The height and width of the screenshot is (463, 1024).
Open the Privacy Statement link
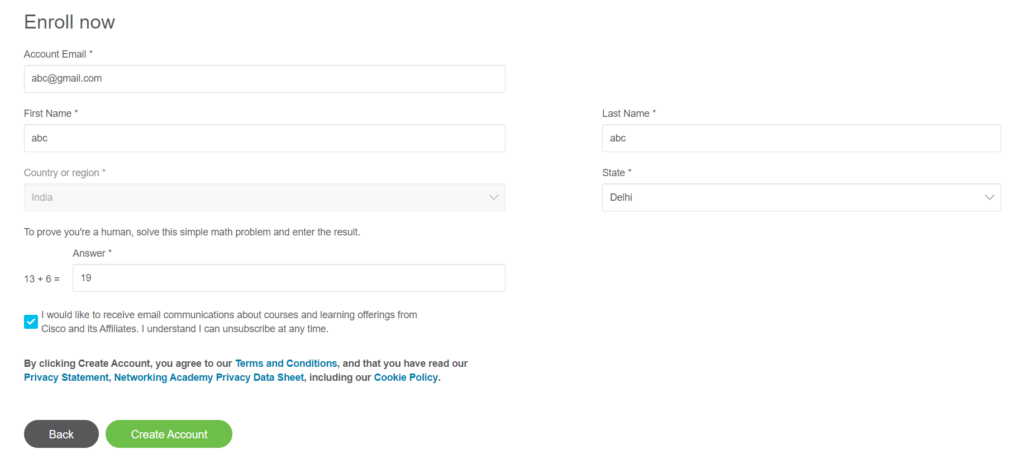pos(66,377)
